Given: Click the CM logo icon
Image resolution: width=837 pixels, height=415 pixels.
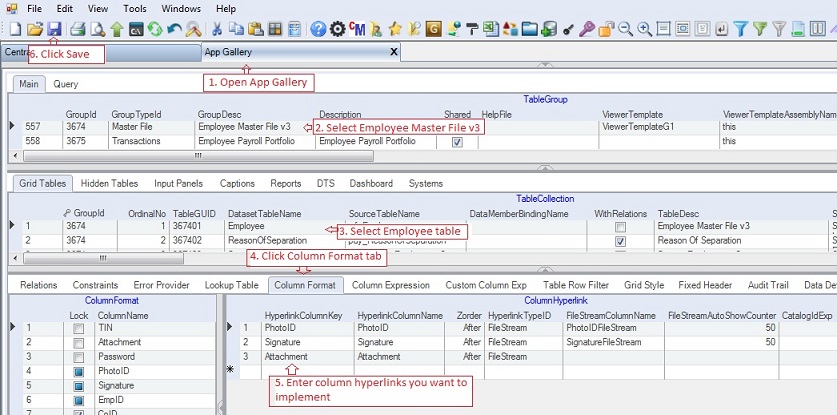Looking at the screenshot, I should (357, 29).
